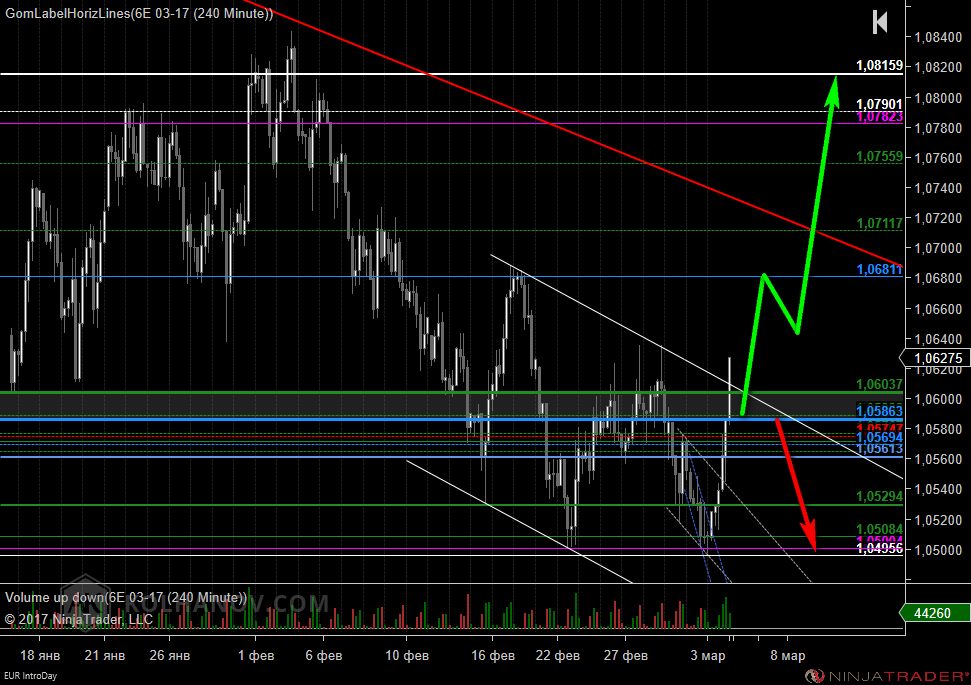The image size is (971, 685).
Task: Select the blue level label 1,05613
Action: coord(879,449)
